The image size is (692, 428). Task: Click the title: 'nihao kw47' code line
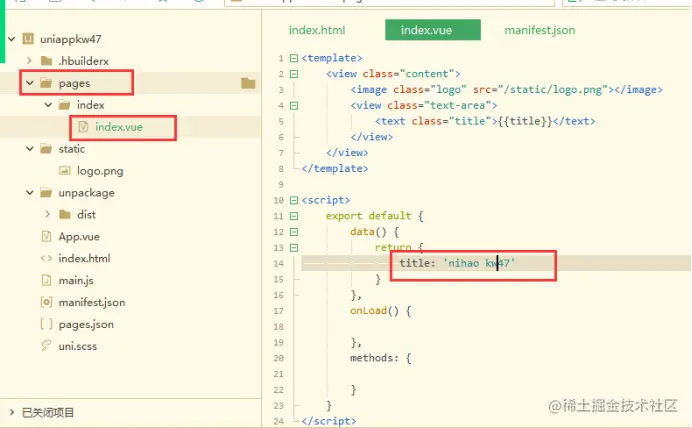(x=457, y=263)
